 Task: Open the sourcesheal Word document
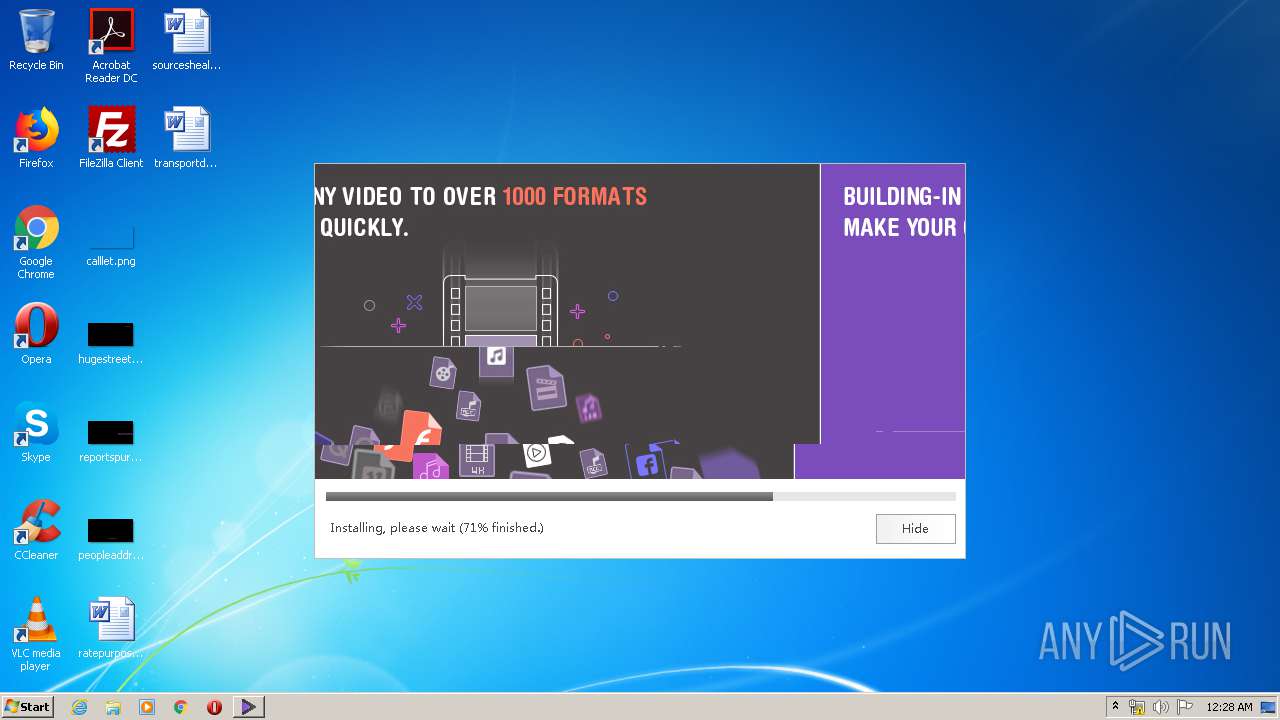click(186, 40)
